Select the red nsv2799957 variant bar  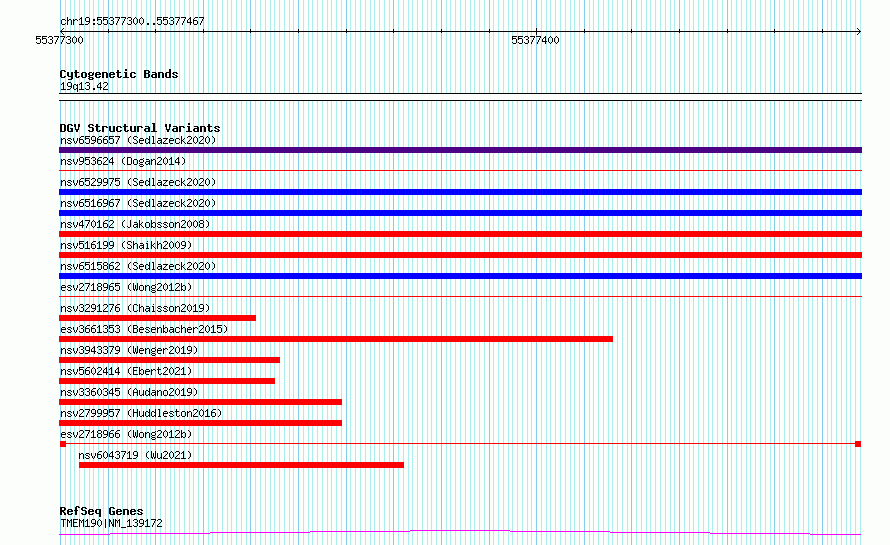click(x=200, y=423)
